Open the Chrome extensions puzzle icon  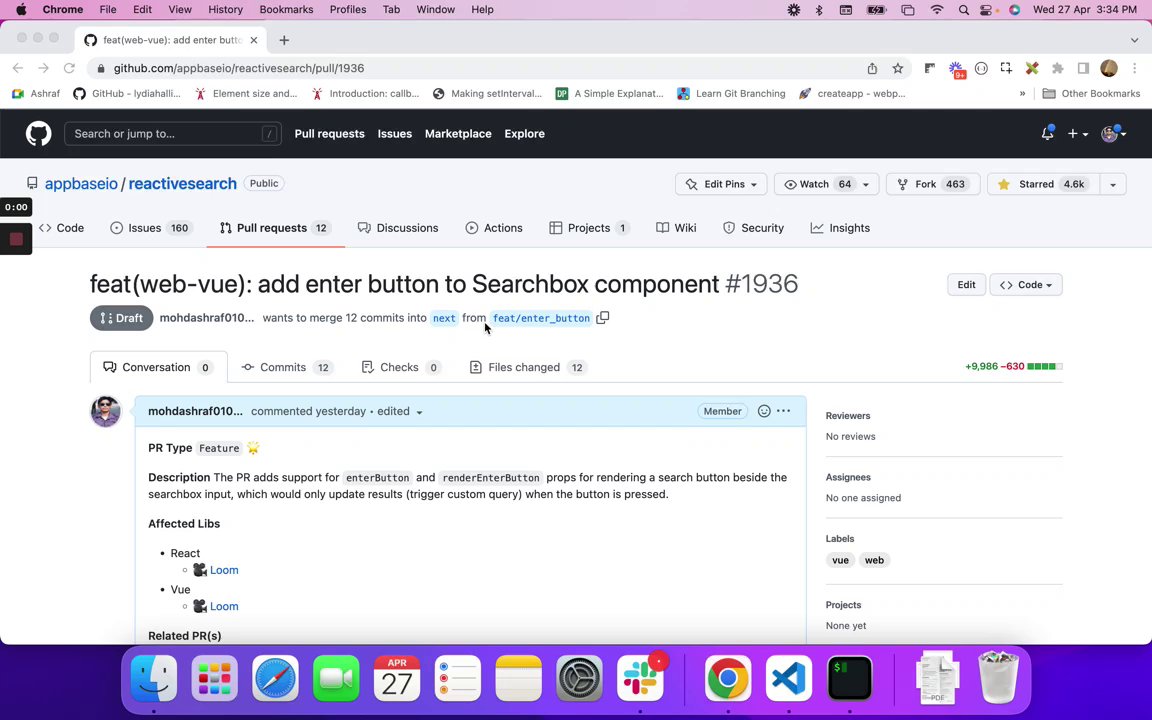pos(1057,68)
